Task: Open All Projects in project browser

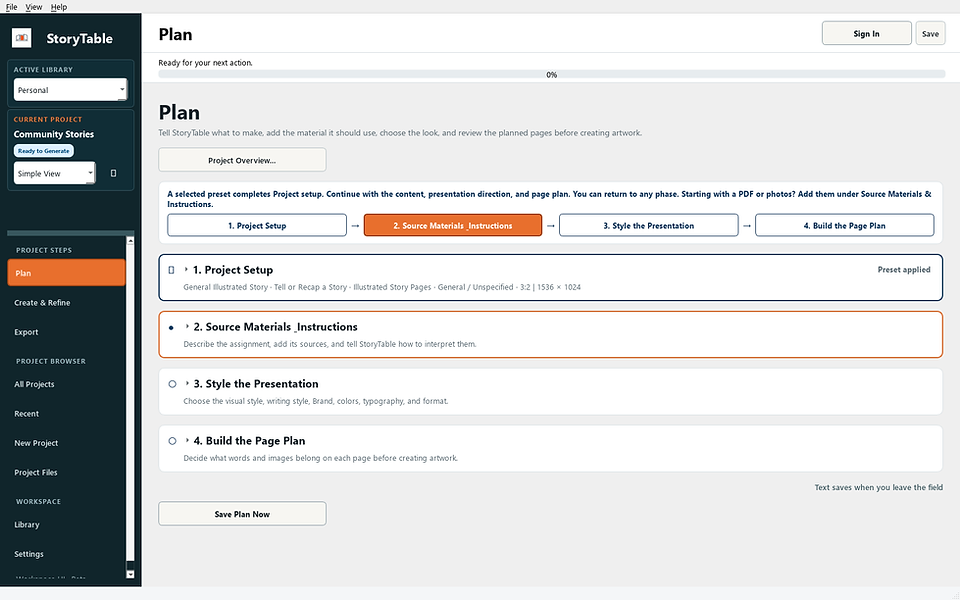Action: [66, 384]
